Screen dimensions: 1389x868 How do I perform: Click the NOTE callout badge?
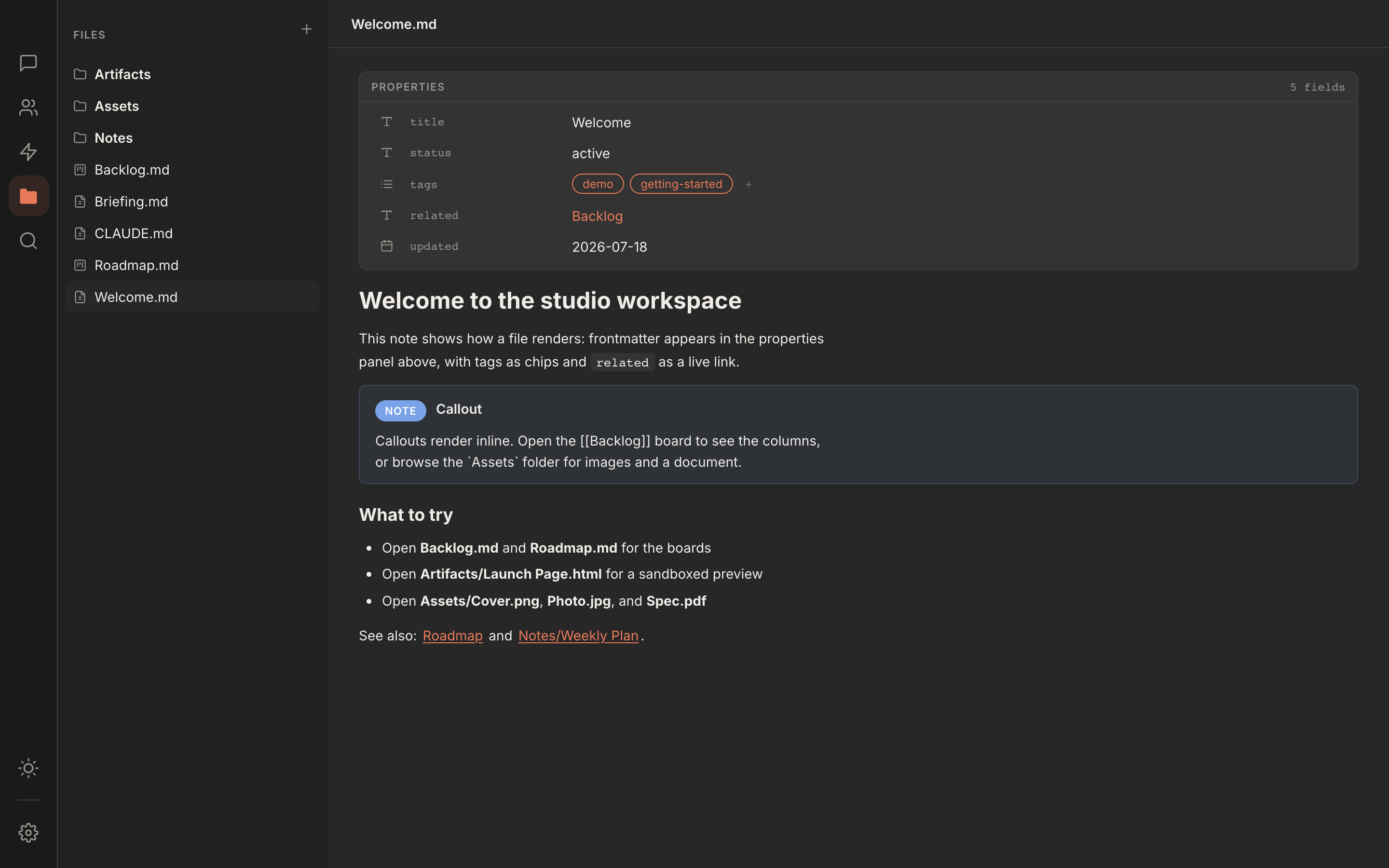(400, 410)
